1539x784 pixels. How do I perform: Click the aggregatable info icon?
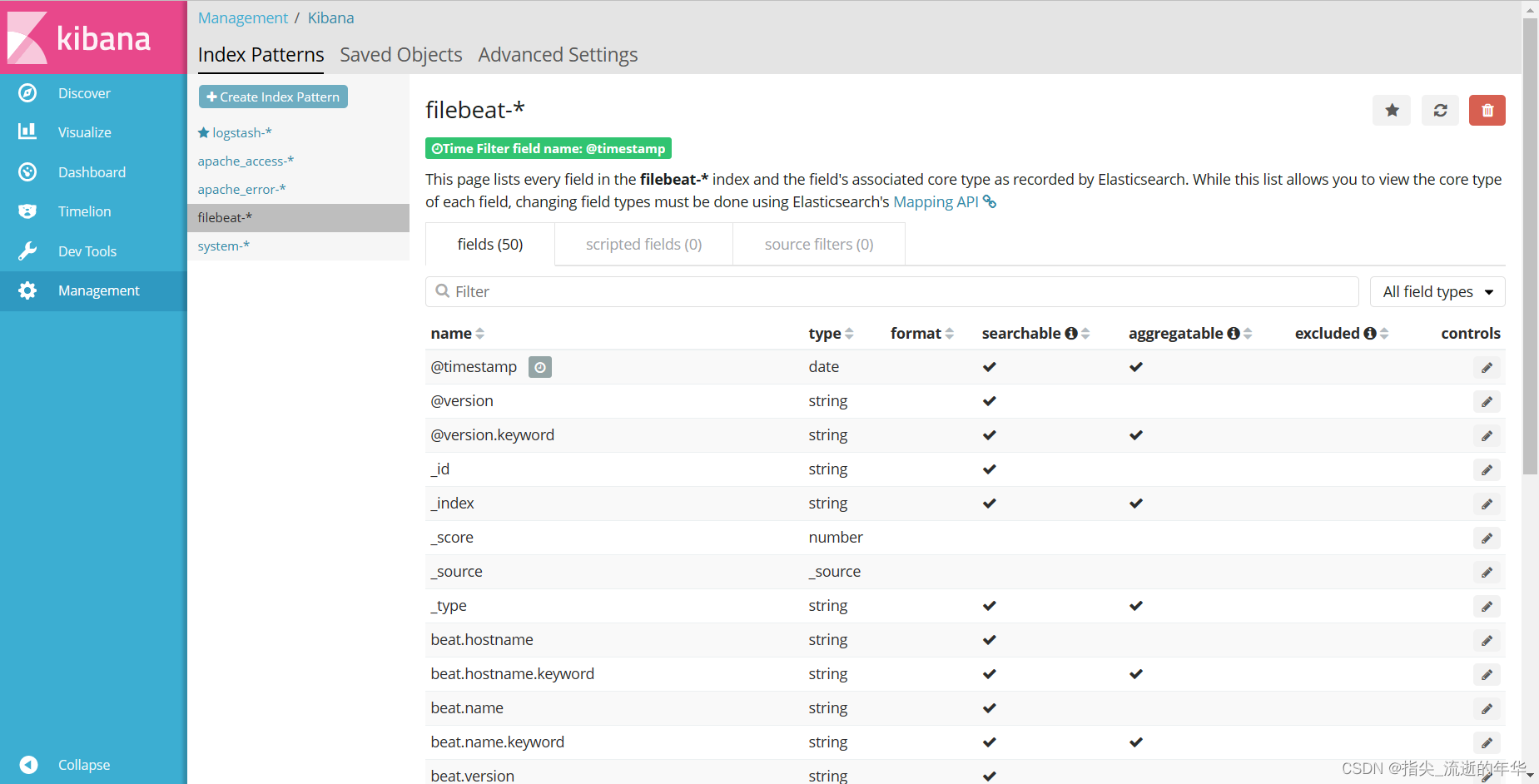pos(1234,333)
